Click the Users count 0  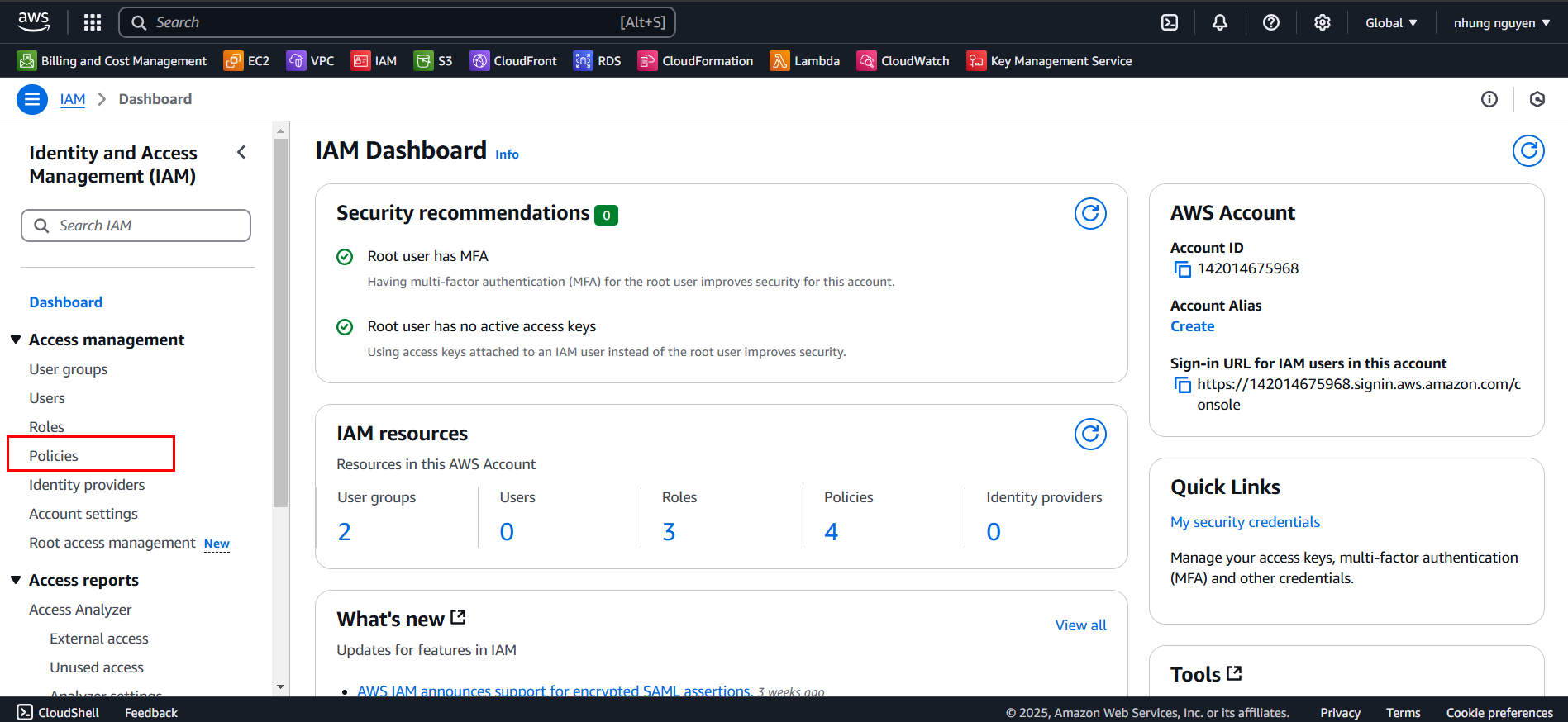(x=507, y=532)
